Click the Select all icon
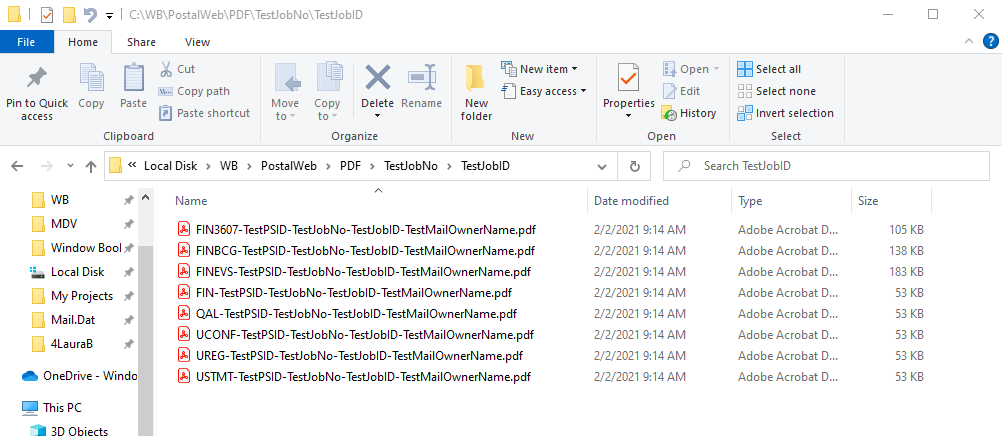Screen dimensions: 1002x436 [744, 69]
